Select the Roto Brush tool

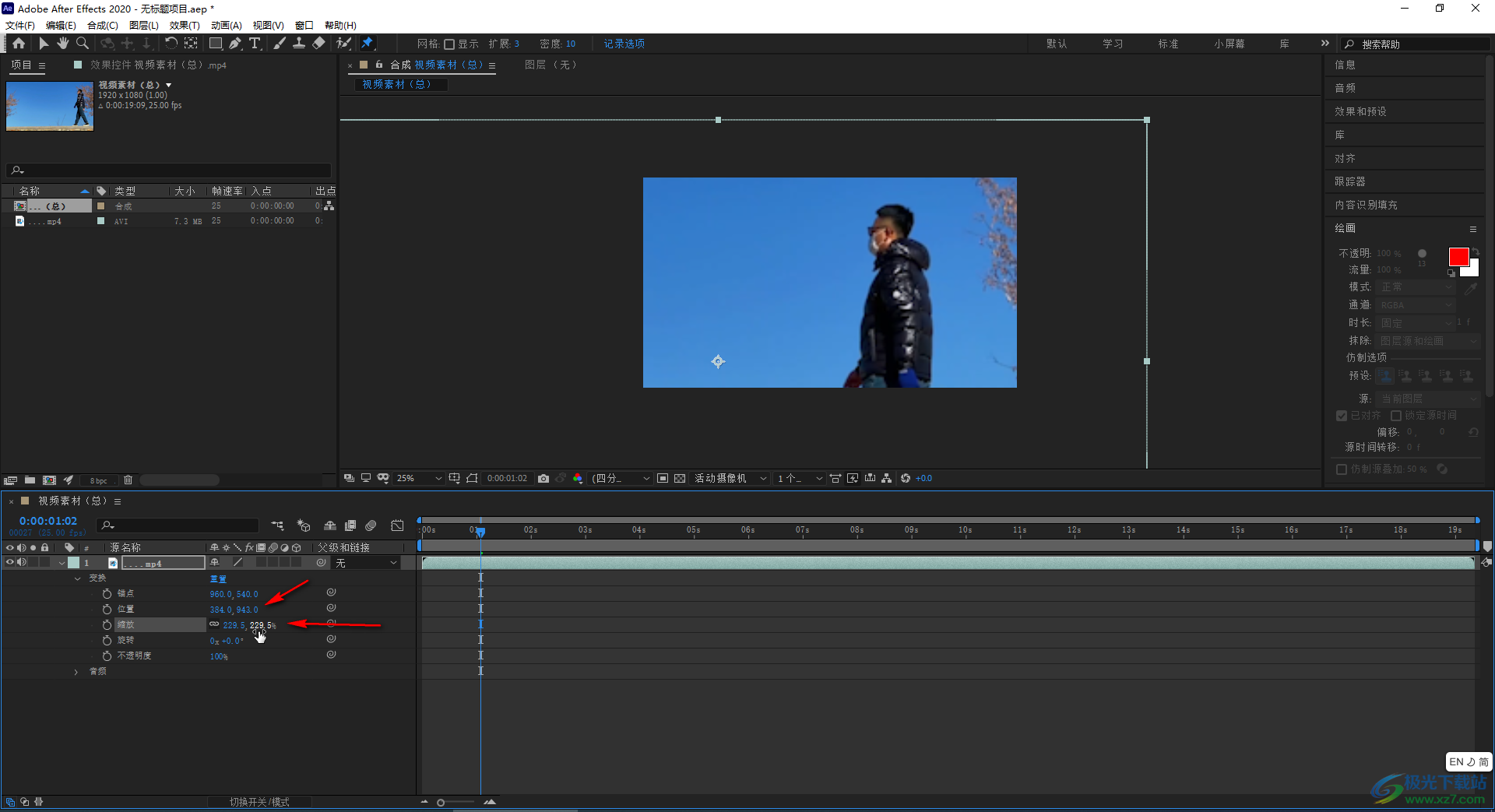click(x=343, y=44)
